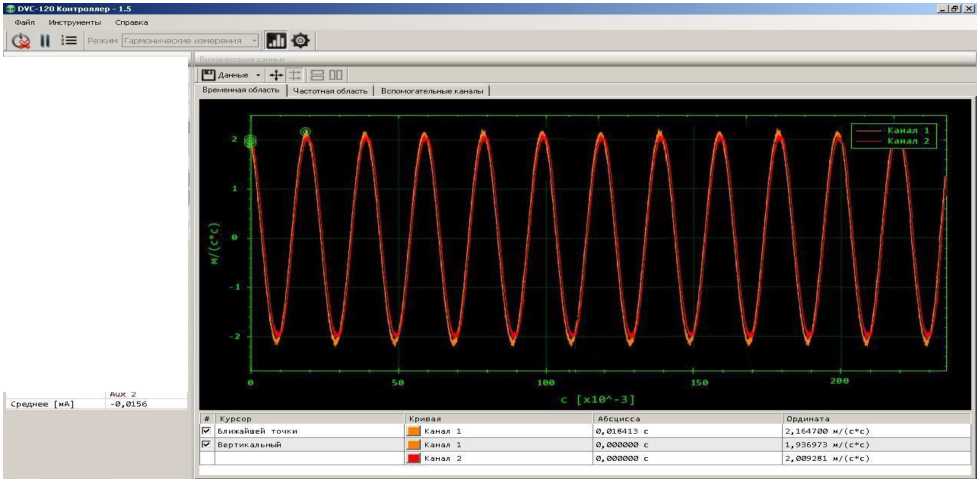Open the list view icon in the toolbar
The height and width of the screenshot is (482, 980).
pyautogui.click(x=69, y=41)
